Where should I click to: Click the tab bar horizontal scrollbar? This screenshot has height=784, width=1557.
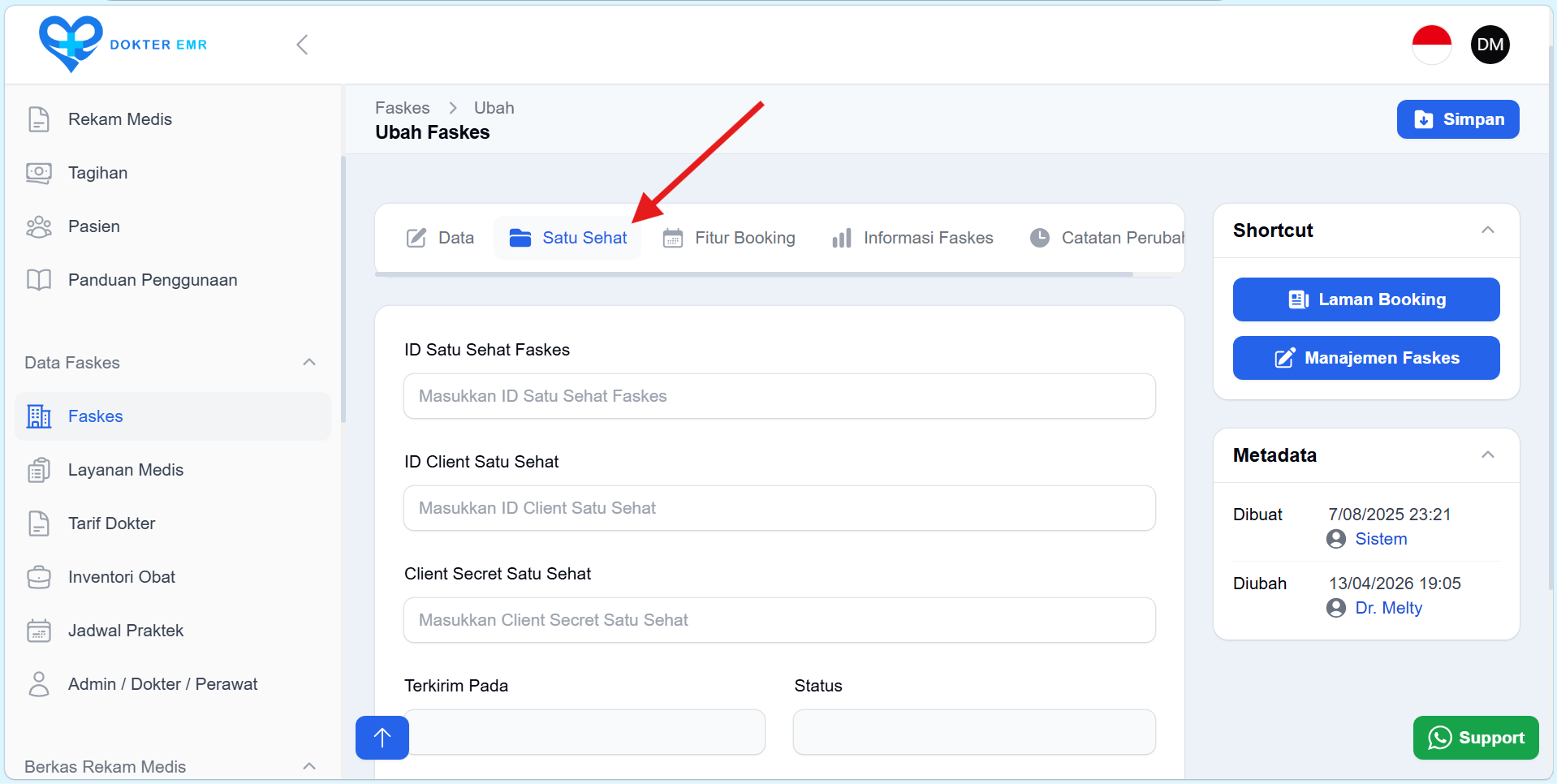pos(754,274)
